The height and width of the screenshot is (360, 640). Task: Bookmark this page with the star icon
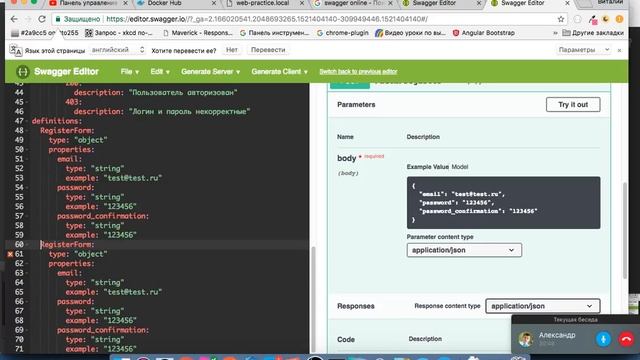coord(561,19)
